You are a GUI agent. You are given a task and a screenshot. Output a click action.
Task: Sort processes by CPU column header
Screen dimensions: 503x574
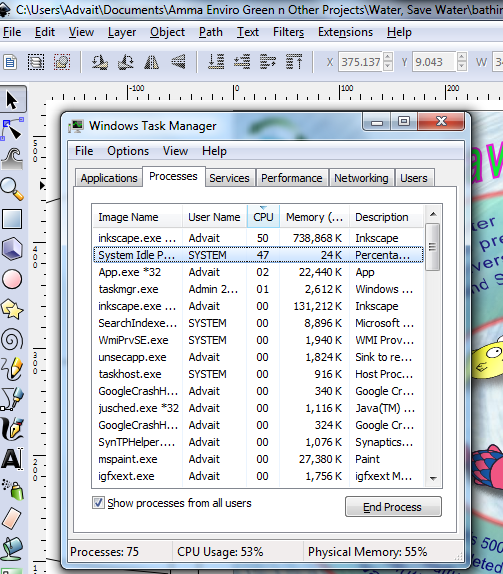(x=263, y=217)
